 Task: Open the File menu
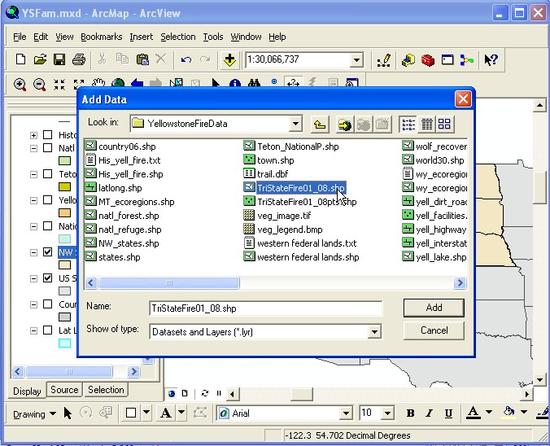20,37
